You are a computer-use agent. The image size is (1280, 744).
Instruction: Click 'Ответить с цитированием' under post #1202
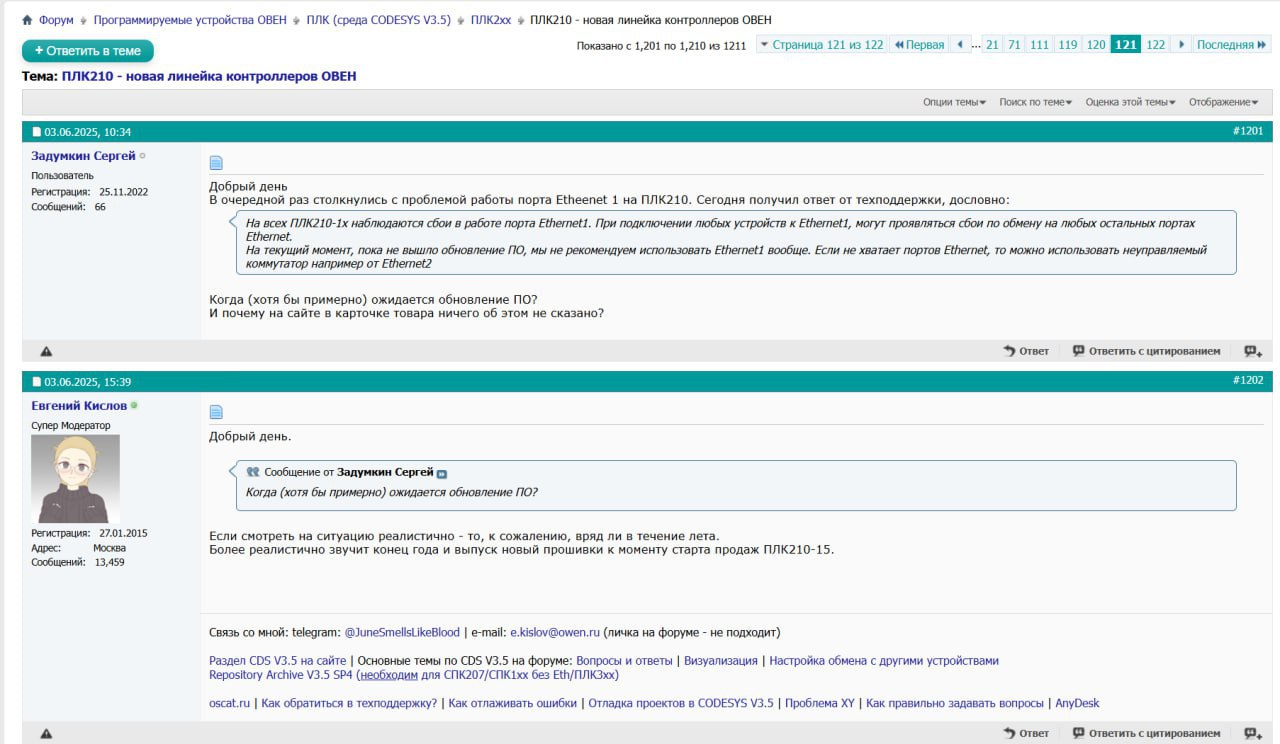[1146, 733]
